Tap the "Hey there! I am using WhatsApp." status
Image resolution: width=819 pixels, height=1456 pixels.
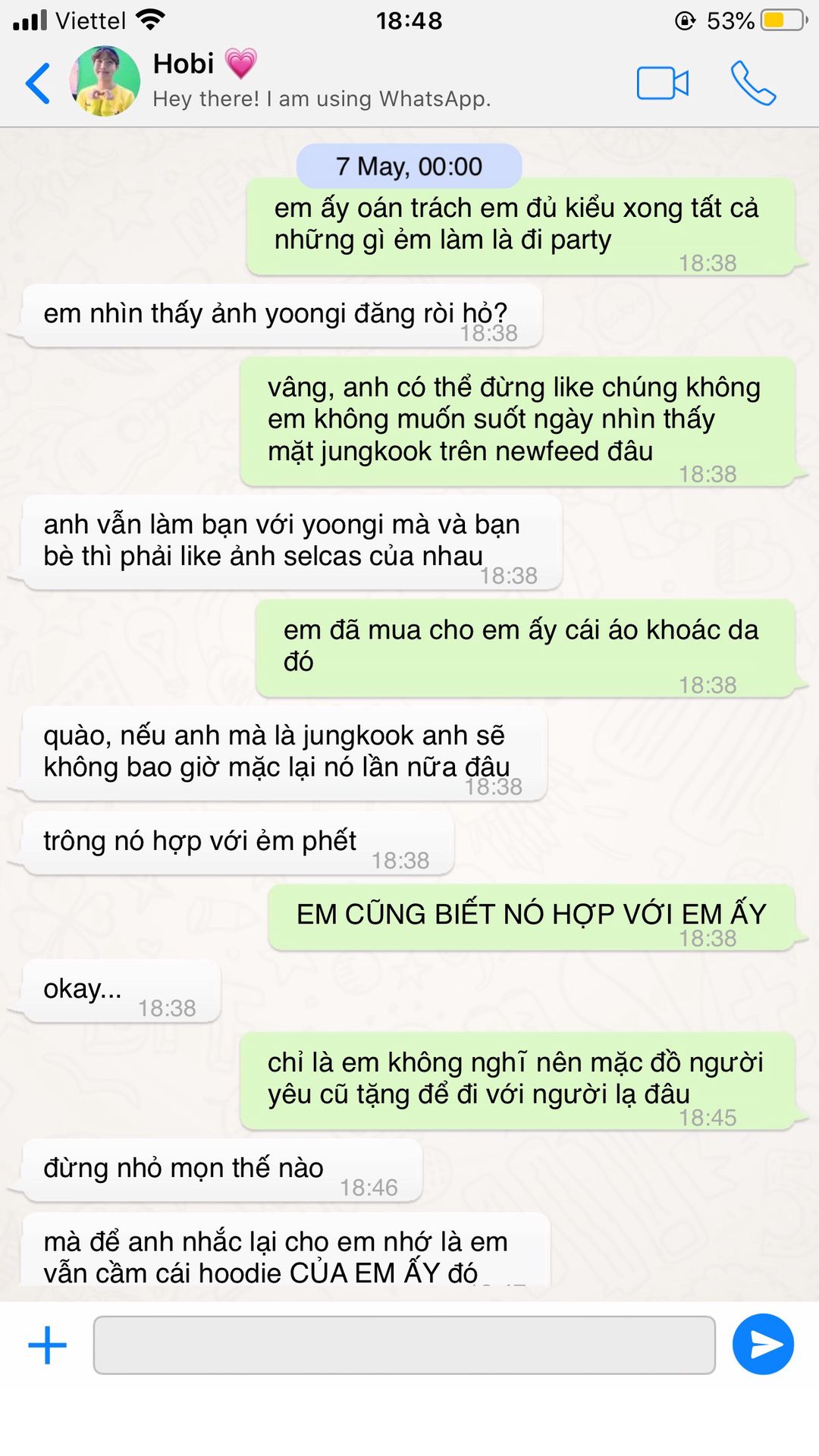point(322,99)
